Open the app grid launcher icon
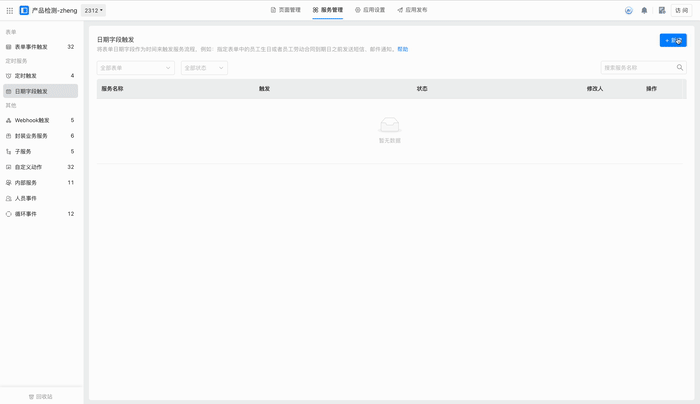The height and width of the screenshot is (404, 700). 10,10
